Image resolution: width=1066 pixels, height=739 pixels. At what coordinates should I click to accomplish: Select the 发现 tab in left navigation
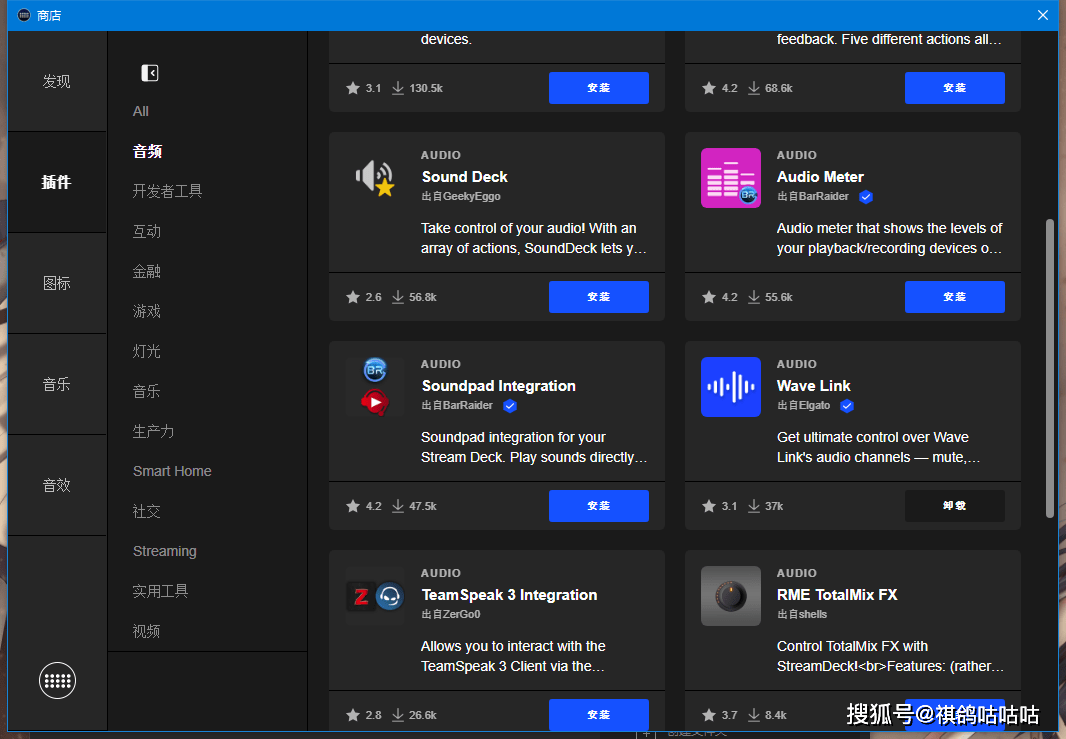coord(57,82)
